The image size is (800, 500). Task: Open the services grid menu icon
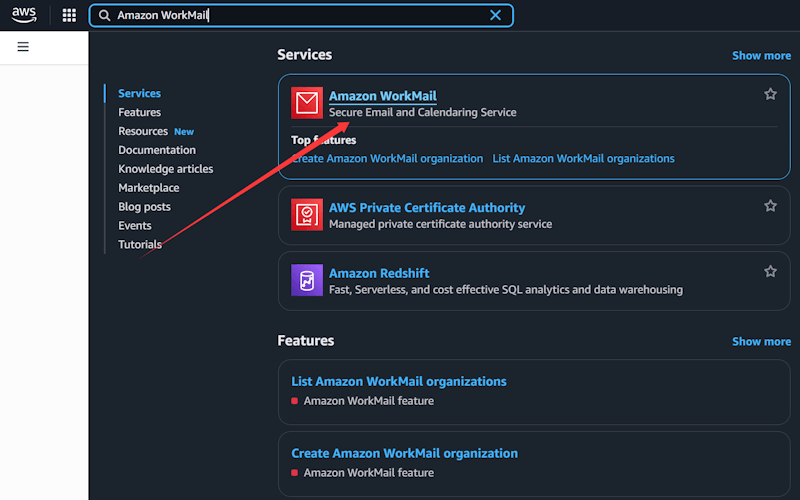point(69,15)
